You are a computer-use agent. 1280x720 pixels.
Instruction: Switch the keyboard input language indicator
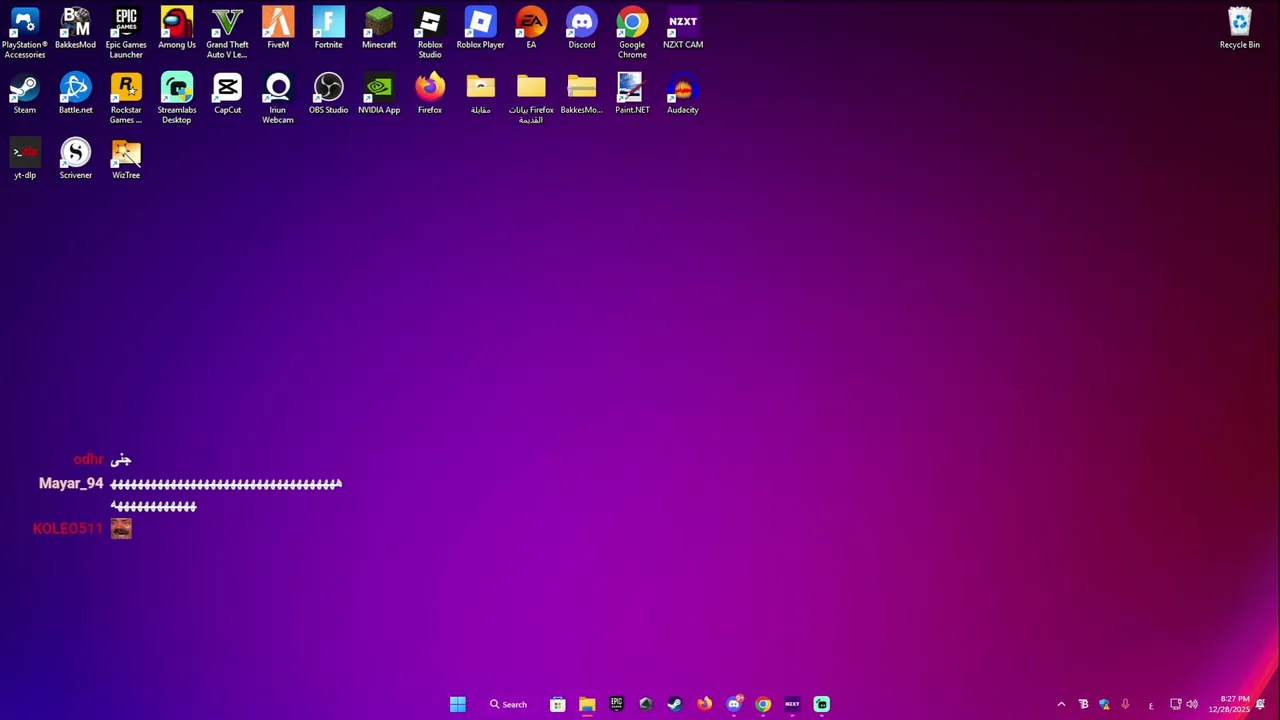(1151, 705)
